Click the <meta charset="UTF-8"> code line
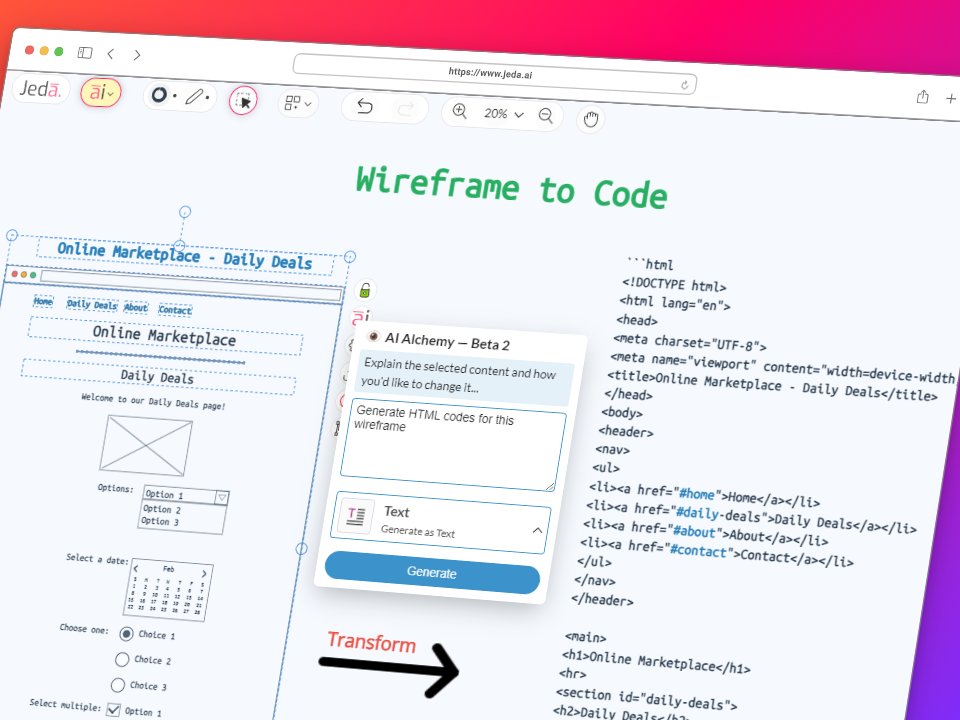Screen dimensions: 960x720 coord(690,342)
